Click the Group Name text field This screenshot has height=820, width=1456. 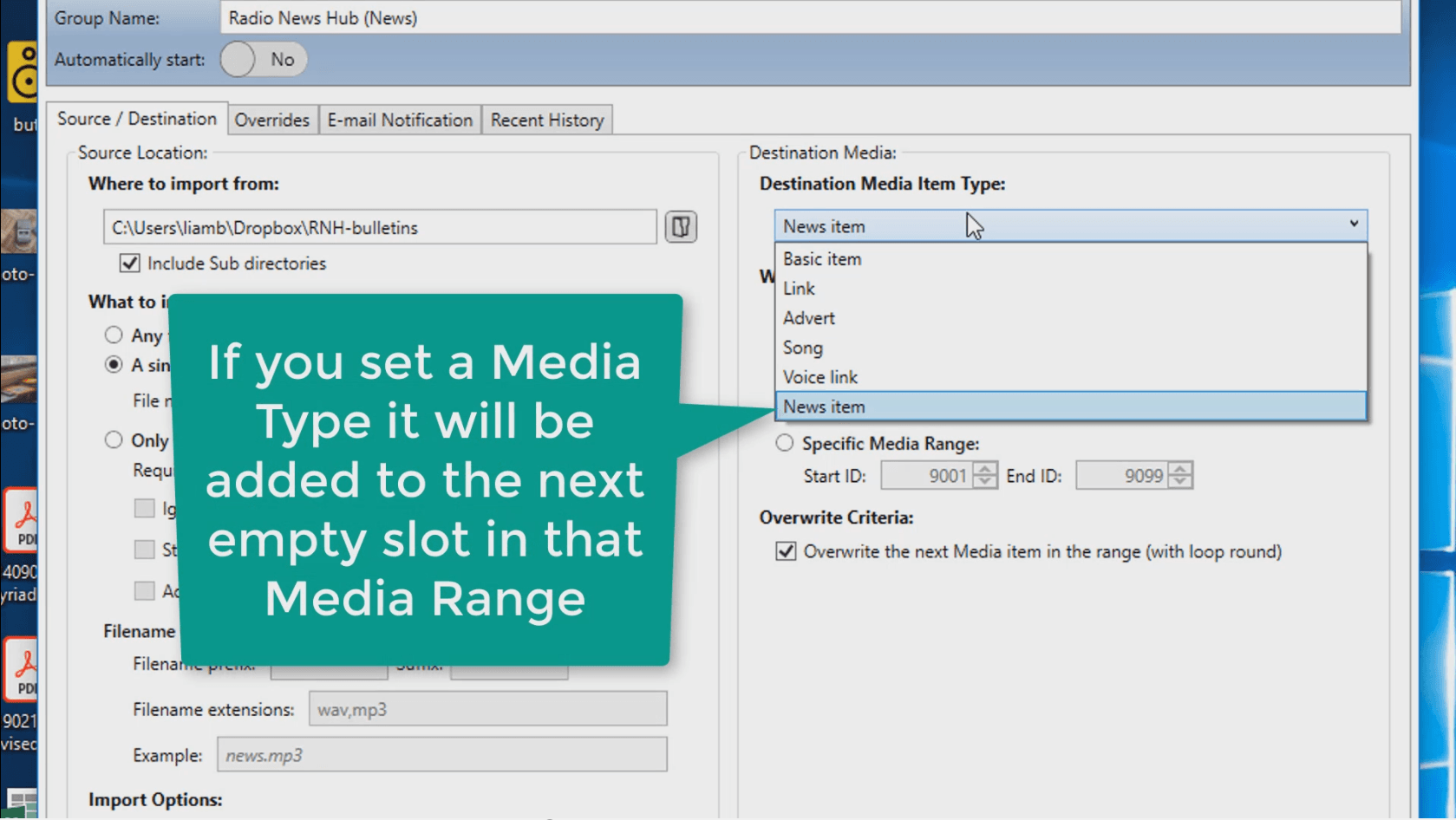click(x=810, y=18)
